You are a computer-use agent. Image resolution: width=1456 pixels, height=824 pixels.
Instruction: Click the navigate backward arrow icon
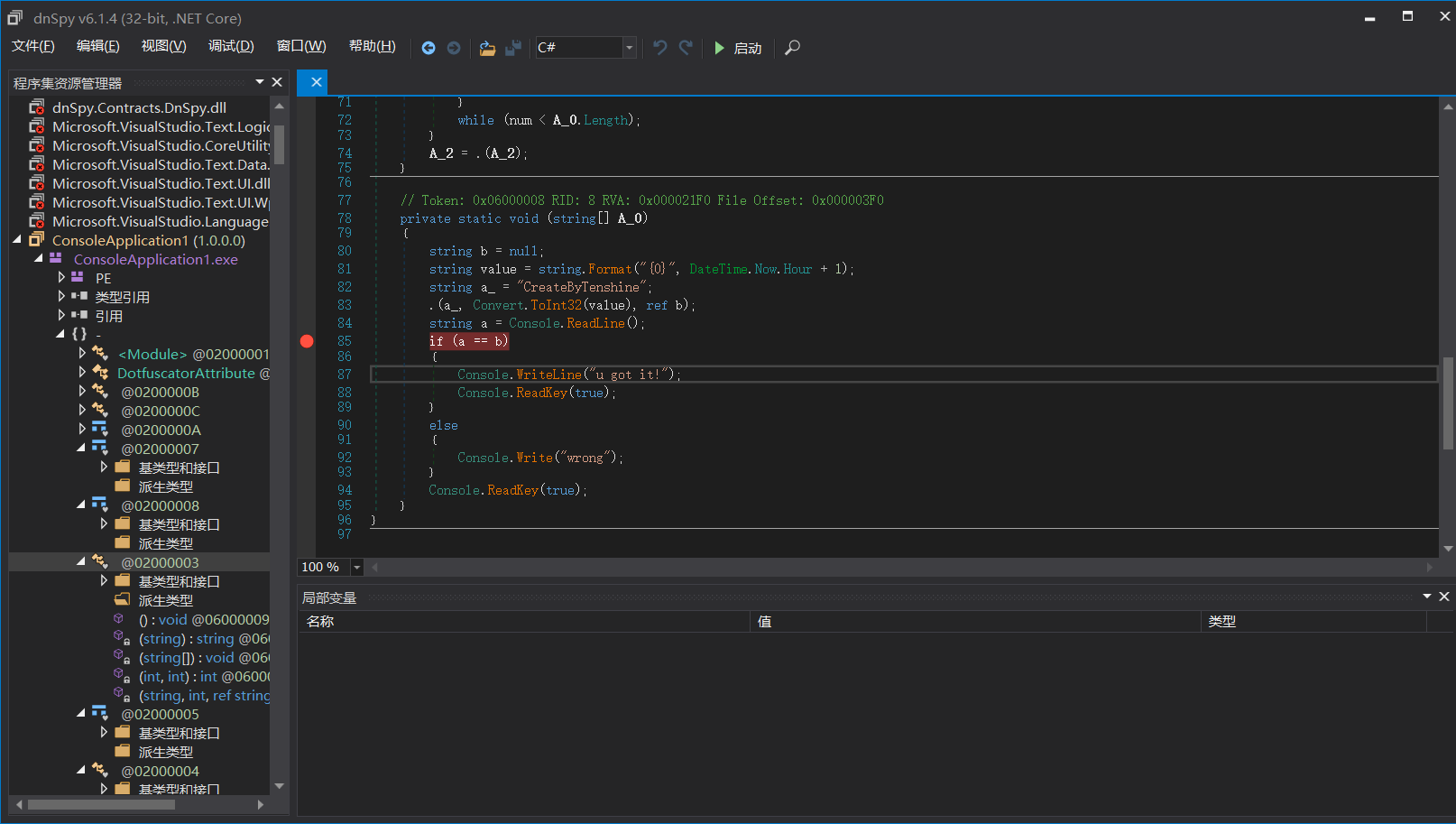coord(429,48)
